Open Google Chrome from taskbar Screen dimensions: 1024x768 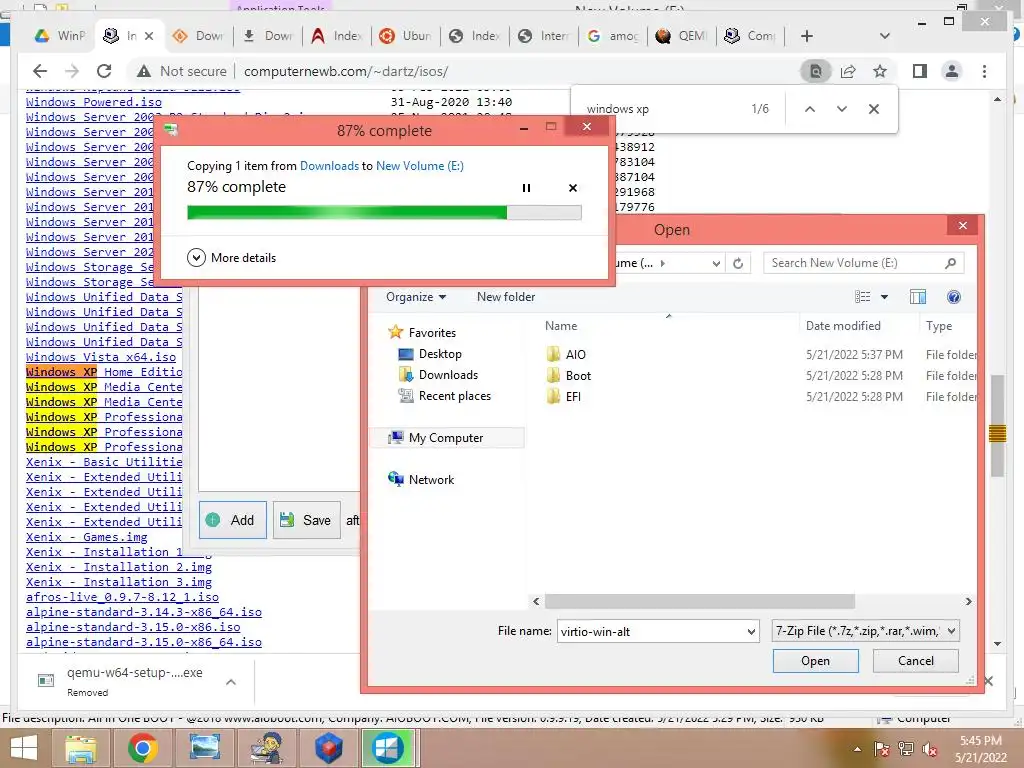142,748
